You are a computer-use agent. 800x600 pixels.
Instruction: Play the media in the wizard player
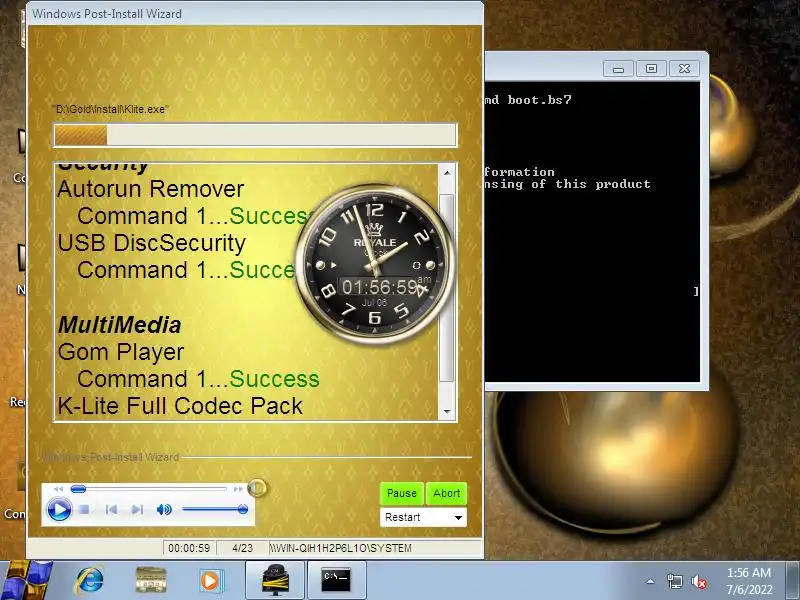59,509
